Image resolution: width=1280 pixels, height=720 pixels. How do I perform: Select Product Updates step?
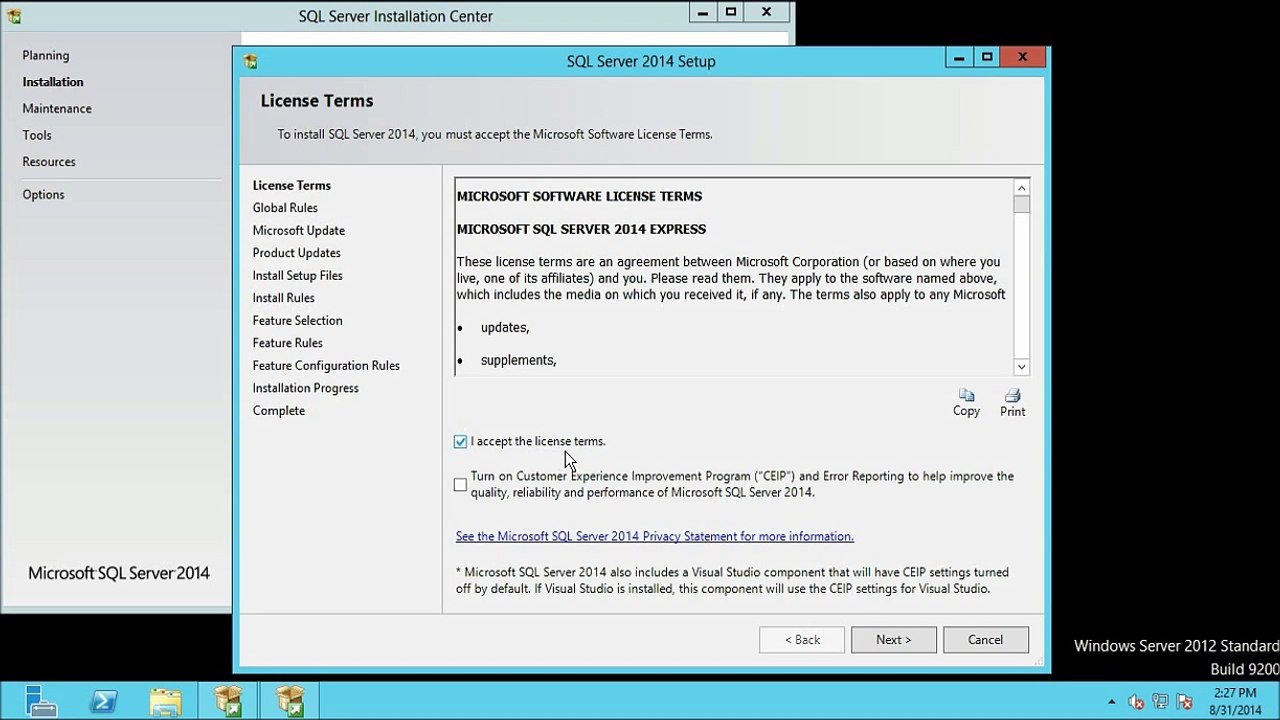297,253
